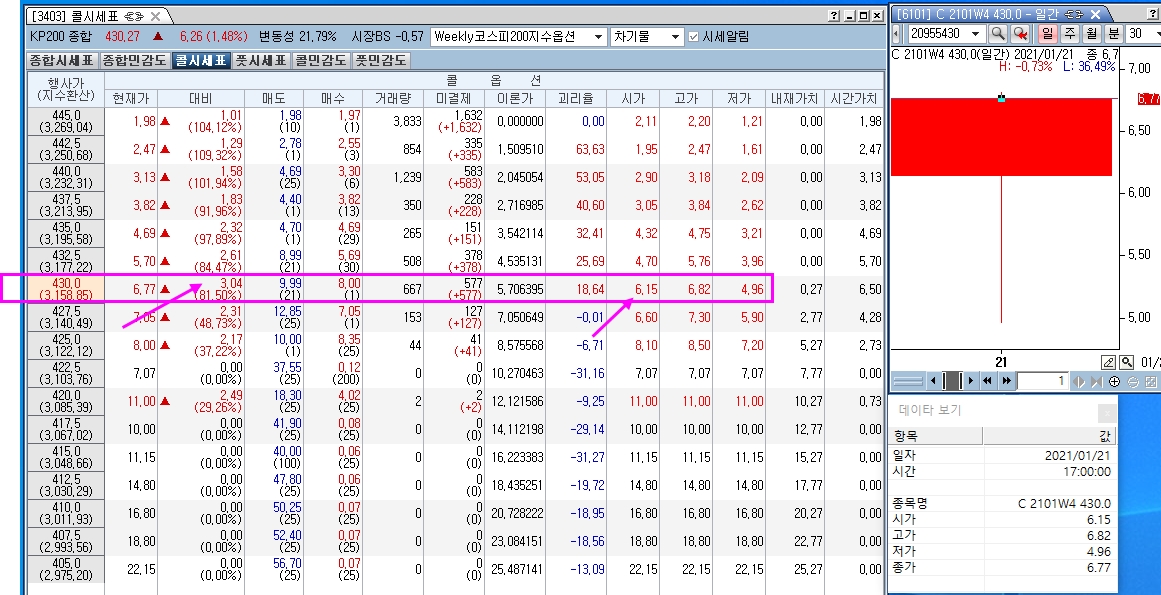Click the help question mark in 3403 window

click(x=835, y=16)
